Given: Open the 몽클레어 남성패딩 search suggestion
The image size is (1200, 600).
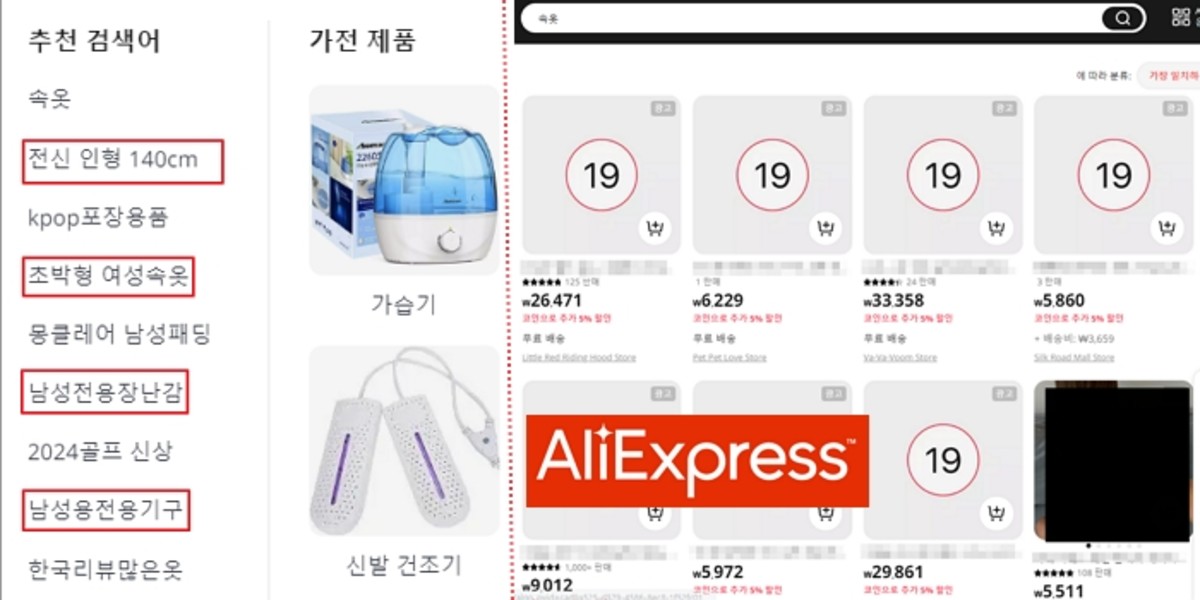Looking at the screenshot, I should click(x=119, y=333).
